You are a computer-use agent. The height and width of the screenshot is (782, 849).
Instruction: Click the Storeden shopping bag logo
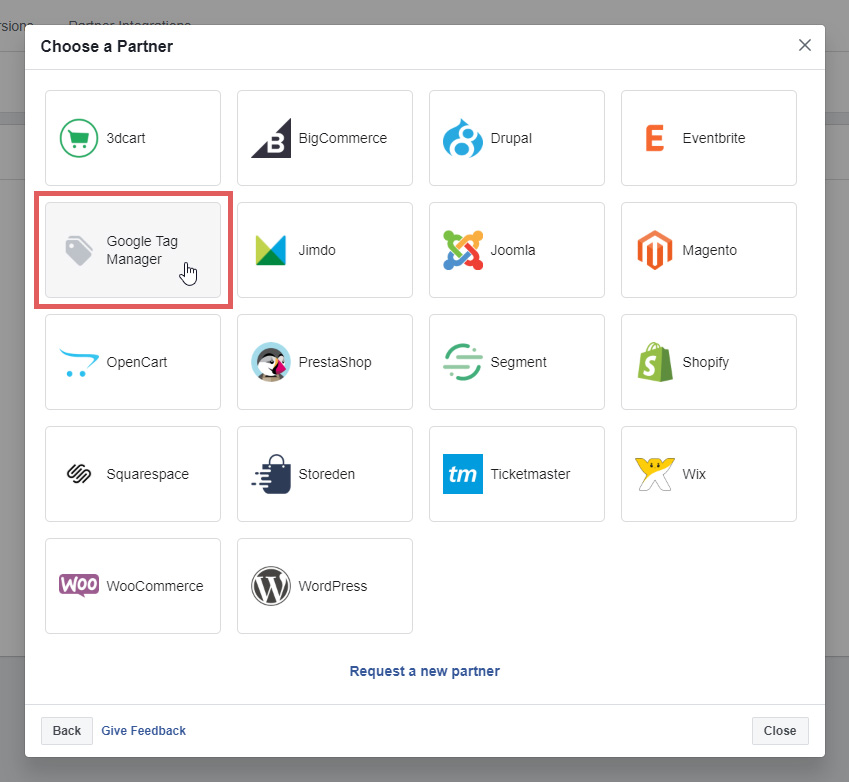pos(271,474)
